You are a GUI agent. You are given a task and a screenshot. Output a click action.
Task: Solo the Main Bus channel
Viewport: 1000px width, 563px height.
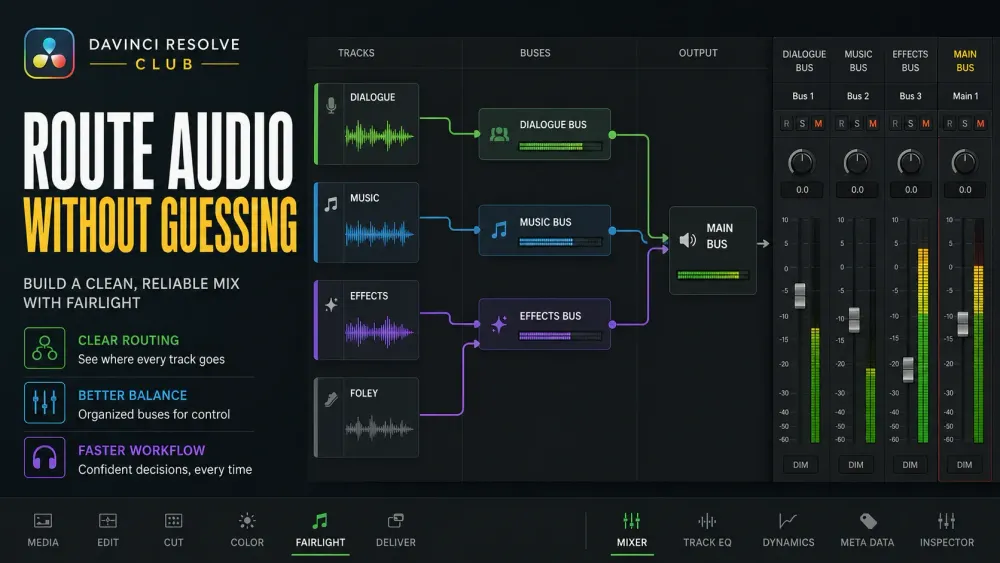pos(965,124)
